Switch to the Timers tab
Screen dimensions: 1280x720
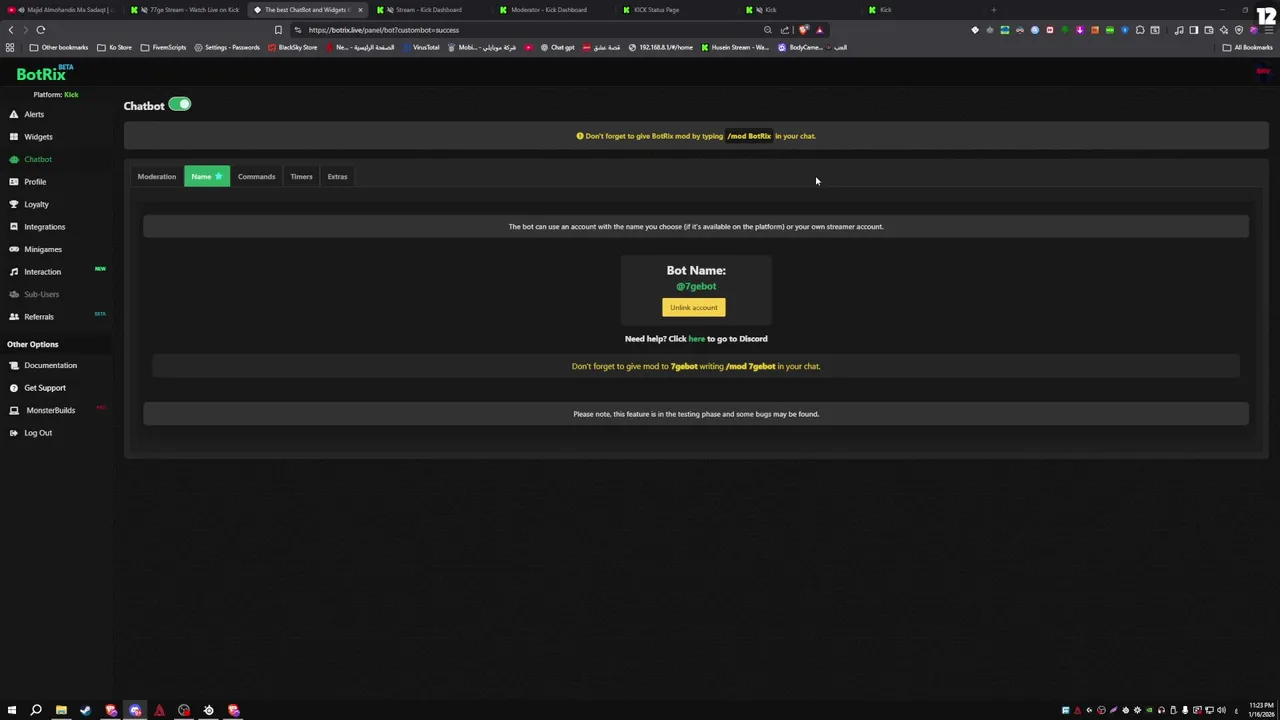point(301,177)
